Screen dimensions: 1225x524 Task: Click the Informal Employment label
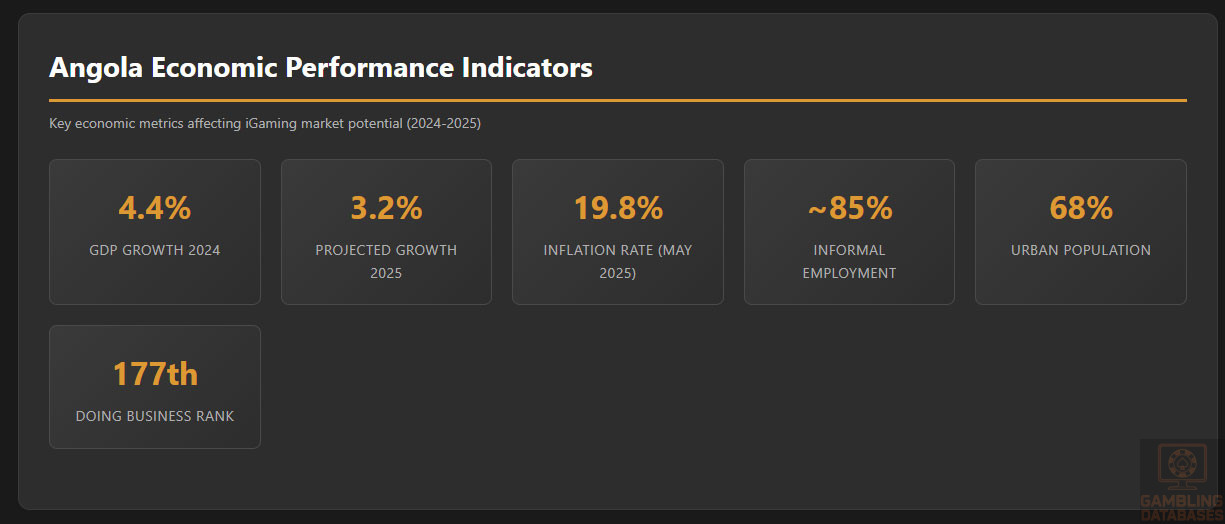(849, 261)
